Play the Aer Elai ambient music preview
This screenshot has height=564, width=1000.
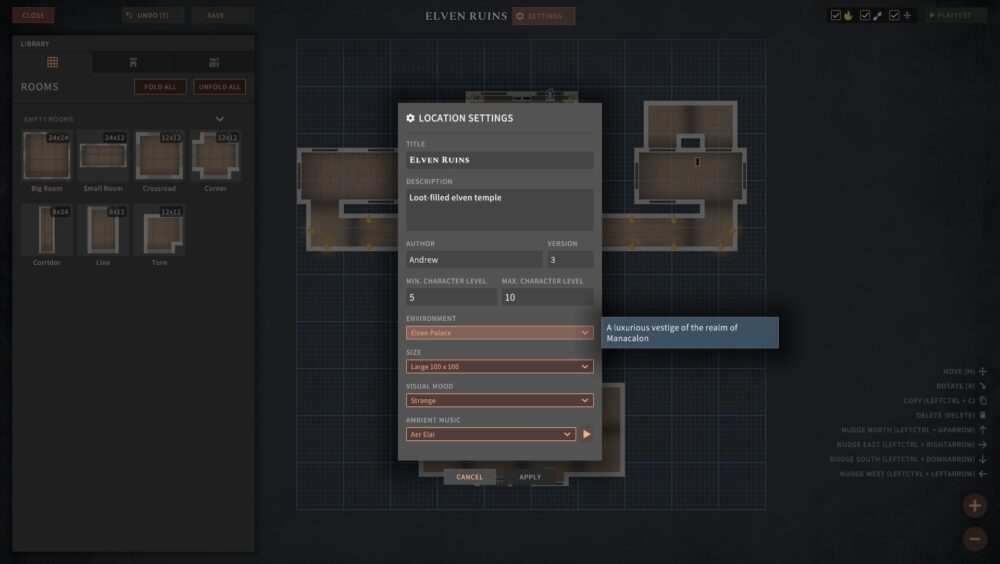(x=587, y=434)
